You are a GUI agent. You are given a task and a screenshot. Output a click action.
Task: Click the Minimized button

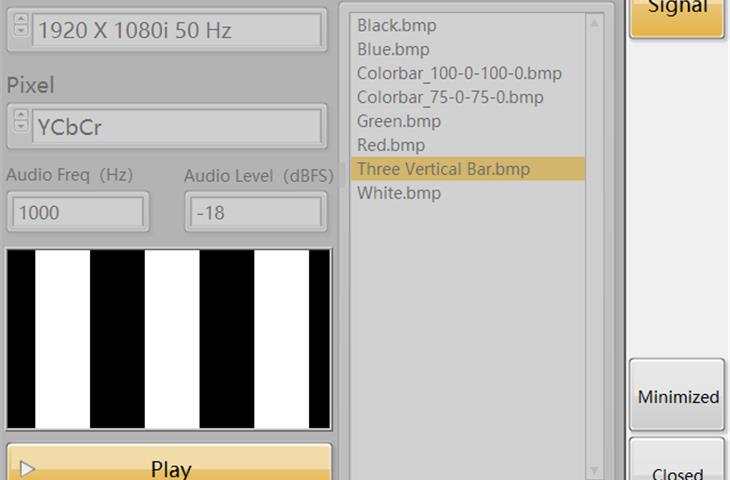pos(677,395)
